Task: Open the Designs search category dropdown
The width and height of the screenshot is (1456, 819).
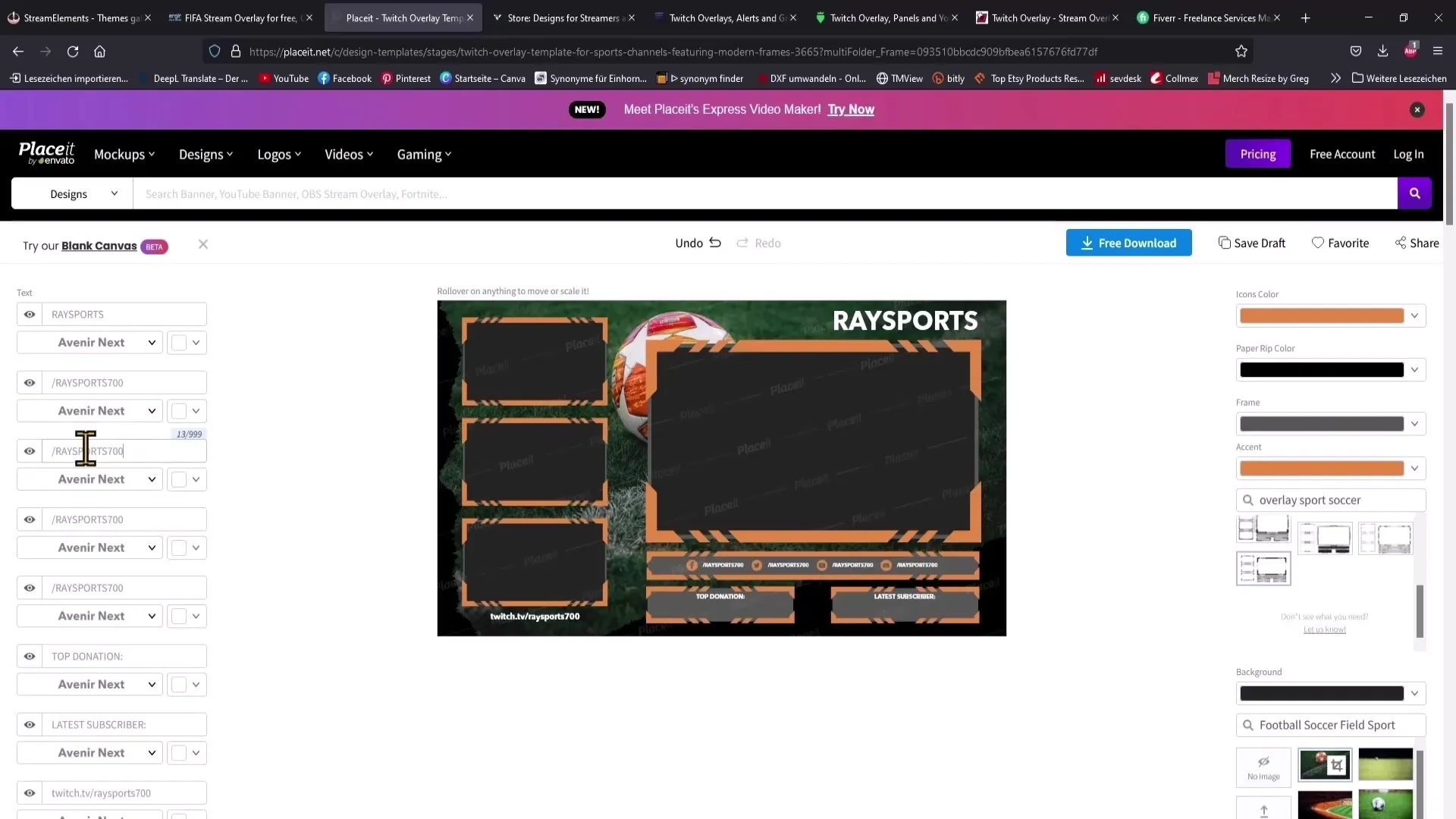Action: [72, 193]
